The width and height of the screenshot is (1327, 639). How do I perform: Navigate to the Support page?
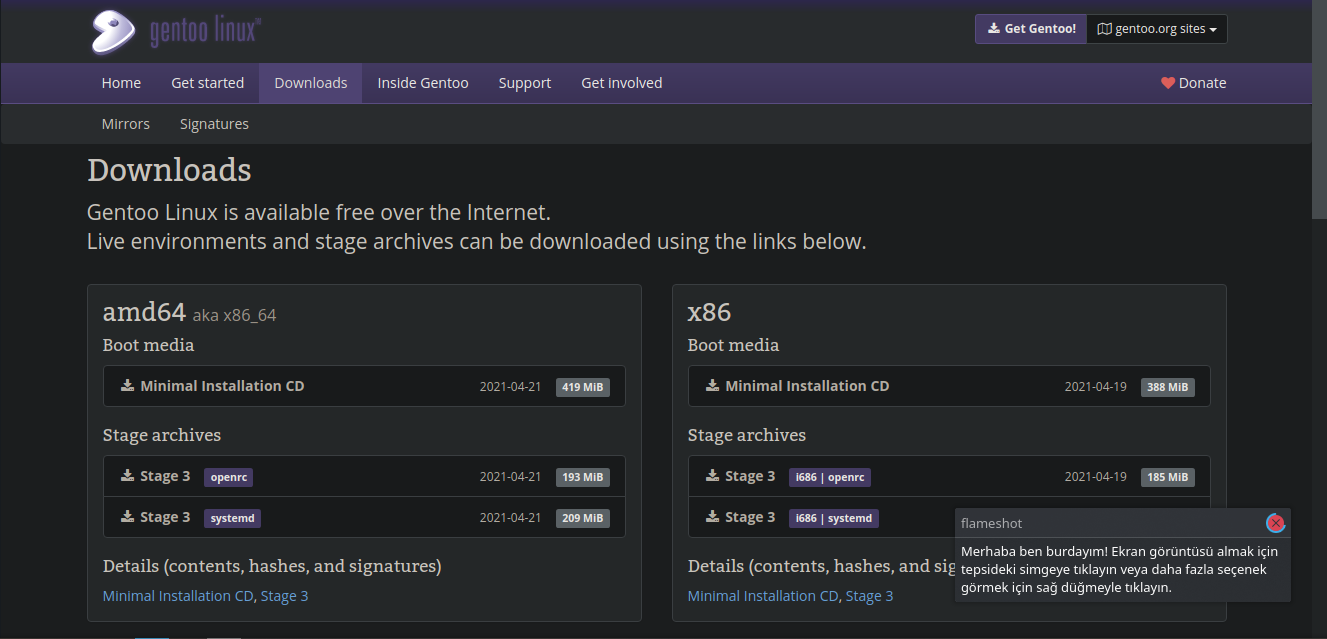tap(525, 83)
